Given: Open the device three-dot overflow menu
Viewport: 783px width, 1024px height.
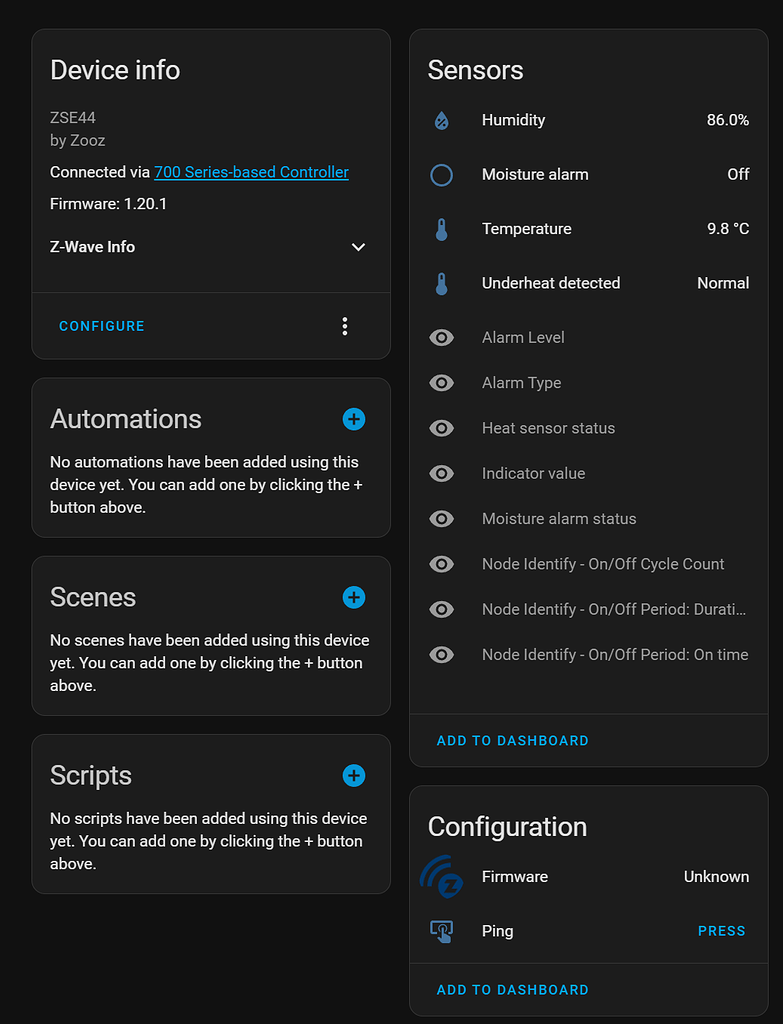Looking at the screenshot, I should coord(345,326).
